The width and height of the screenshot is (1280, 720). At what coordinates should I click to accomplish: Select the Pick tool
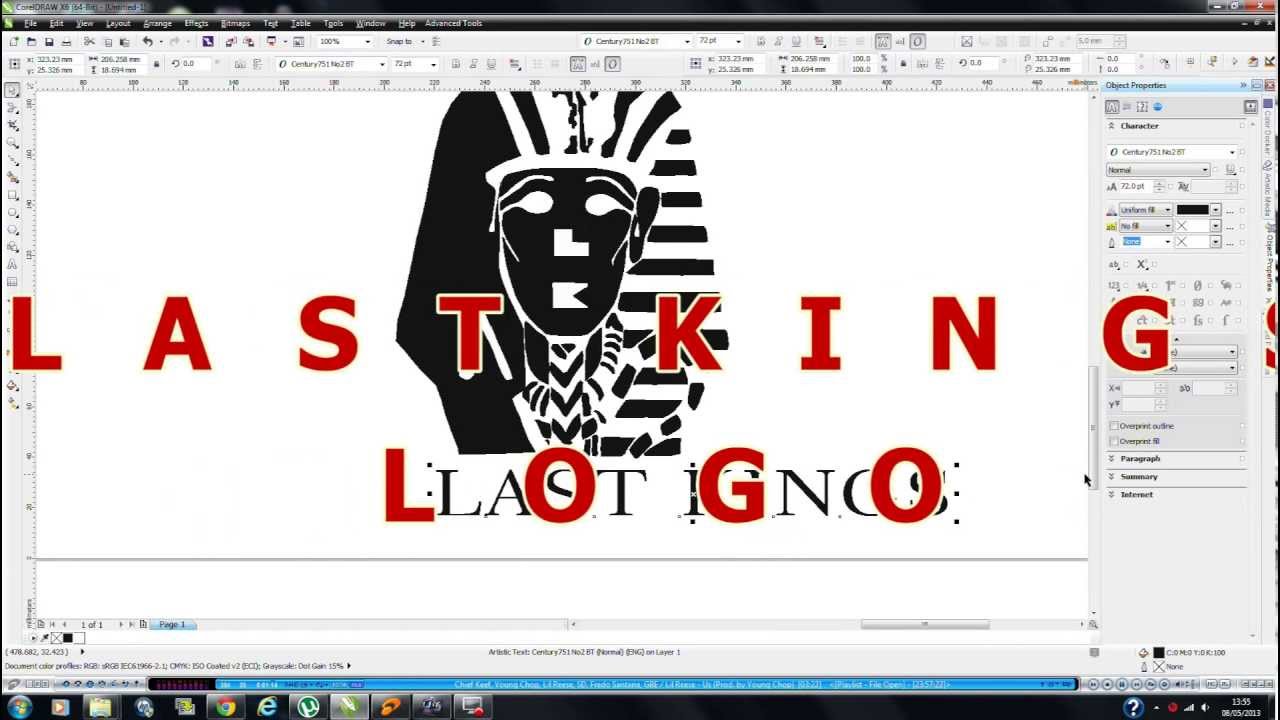pos(12,89)
